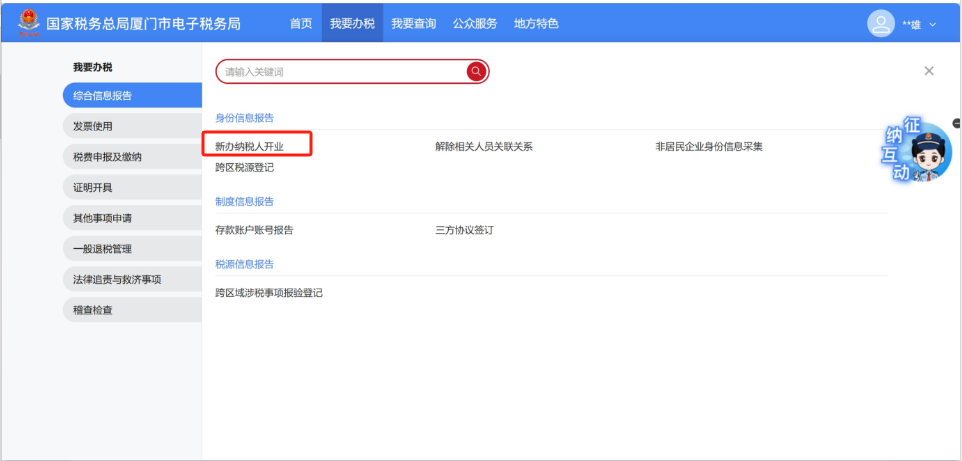
Task: Open 跨区税源登记 link
Action: 244,167
